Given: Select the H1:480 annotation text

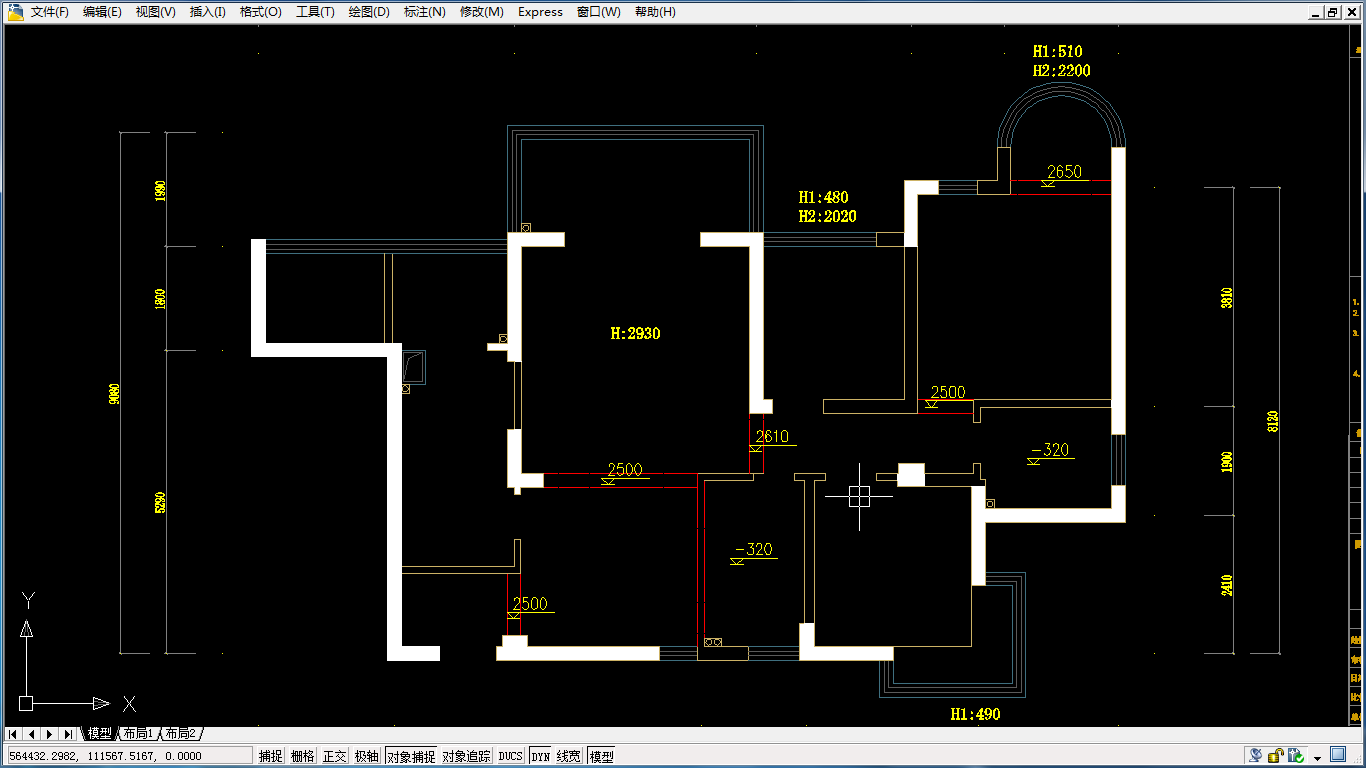Looking at the screenshot, I should click(x=823, y=198).
